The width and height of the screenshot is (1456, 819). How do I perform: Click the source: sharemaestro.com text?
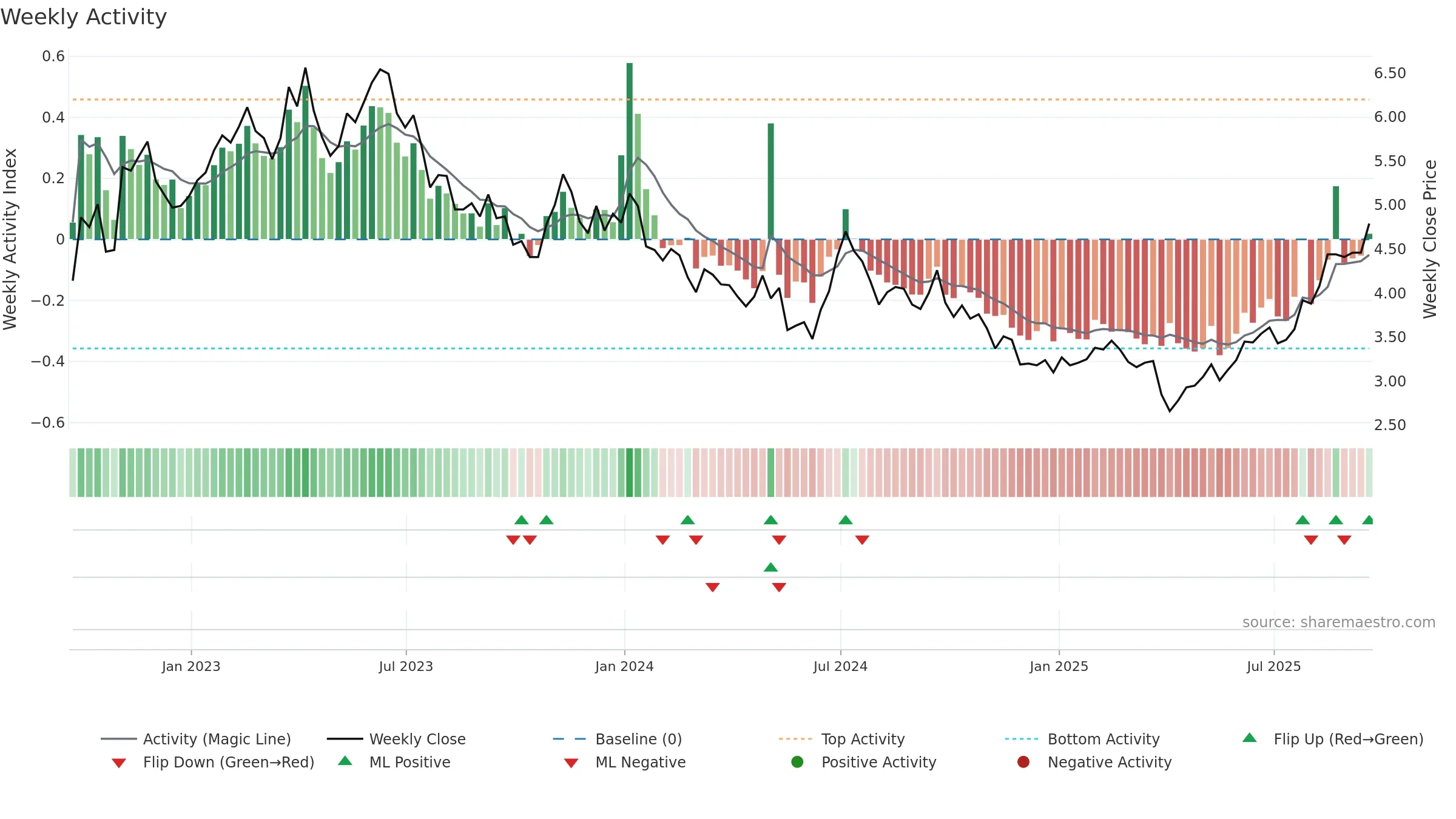[1339, 622]
